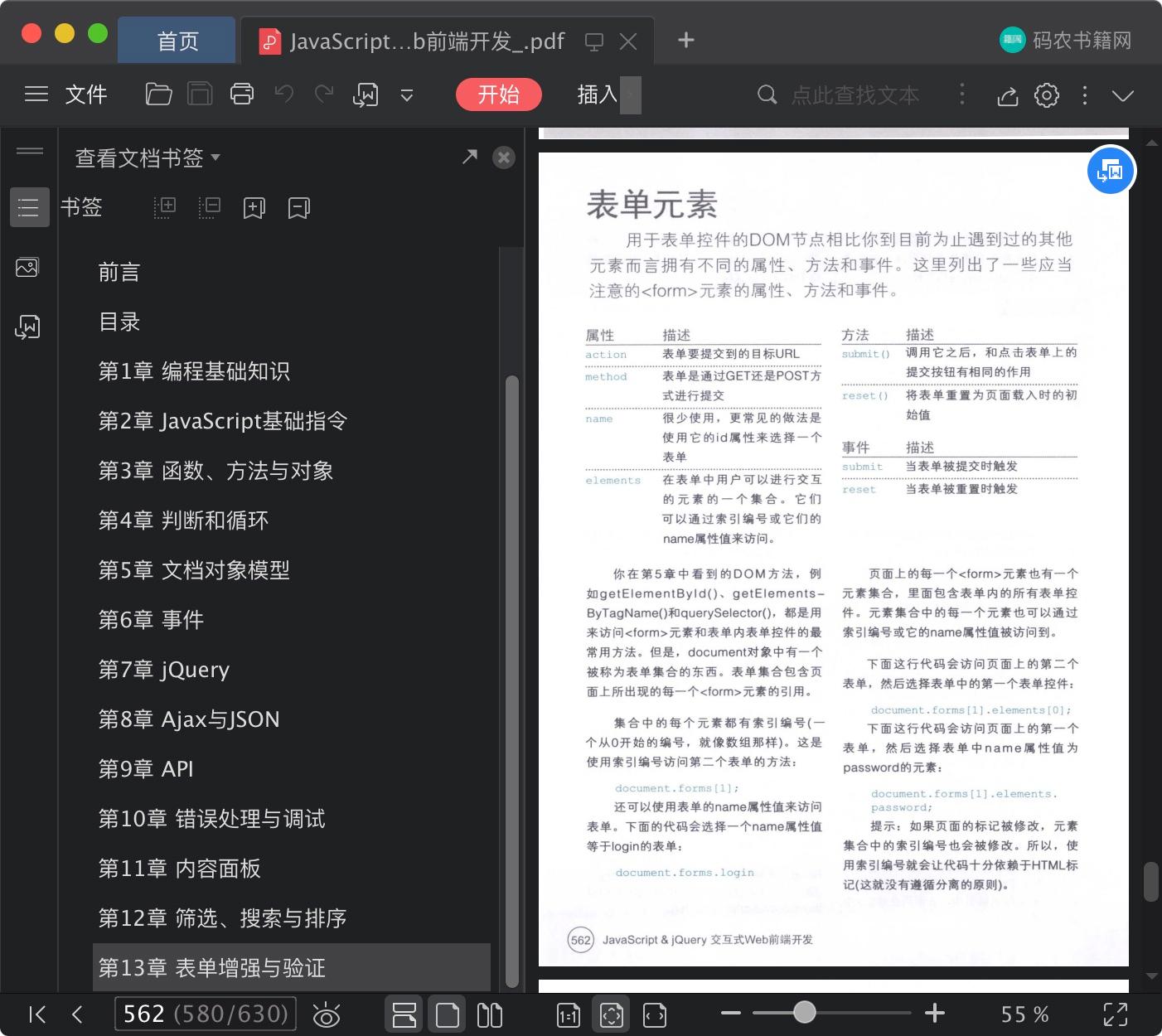Click the undo arrow icon
This screenshot has height=1036, width=1162.
pos(283,94)
